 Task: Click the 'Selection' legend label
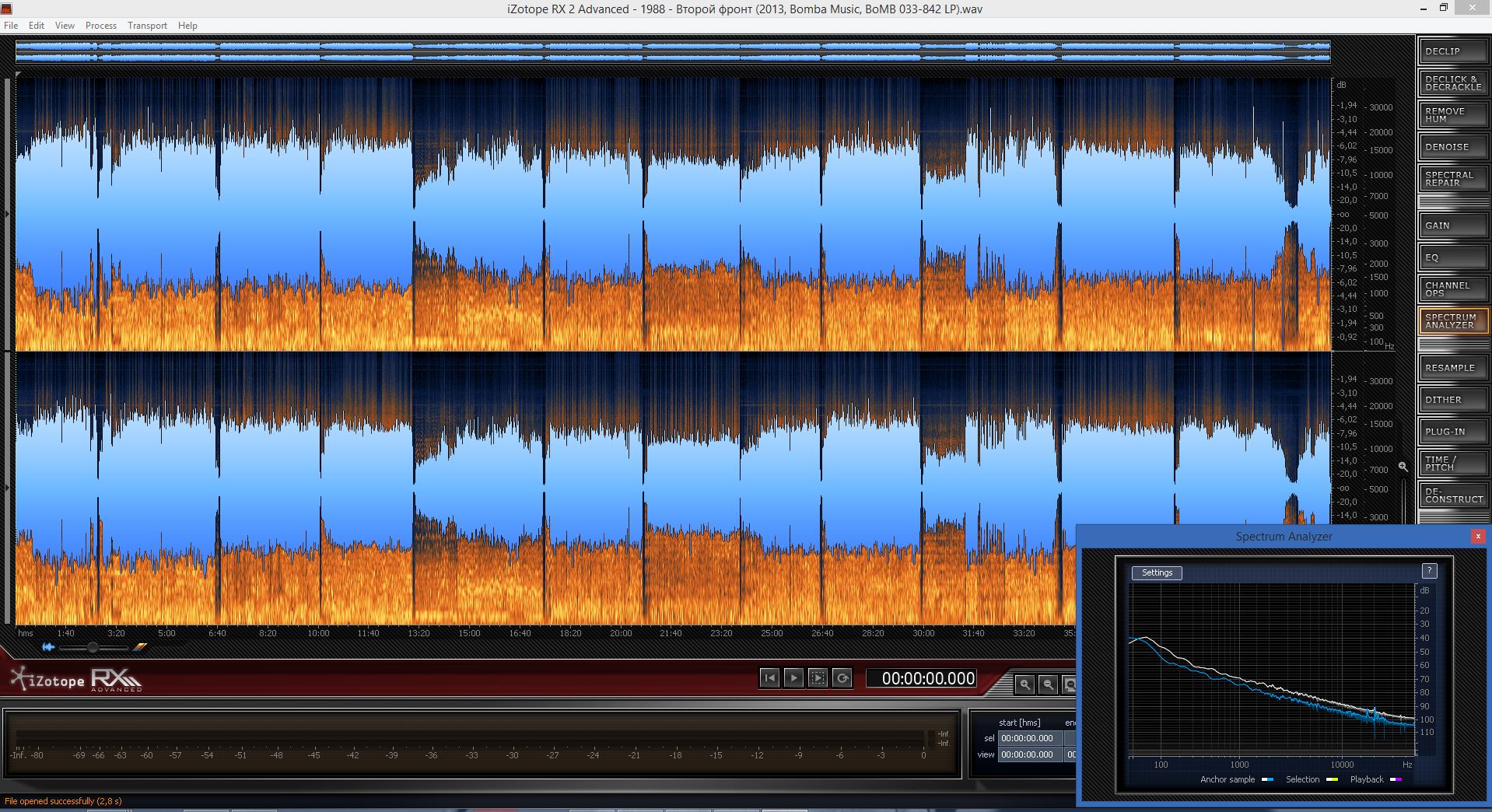[x=1303, y=779]
